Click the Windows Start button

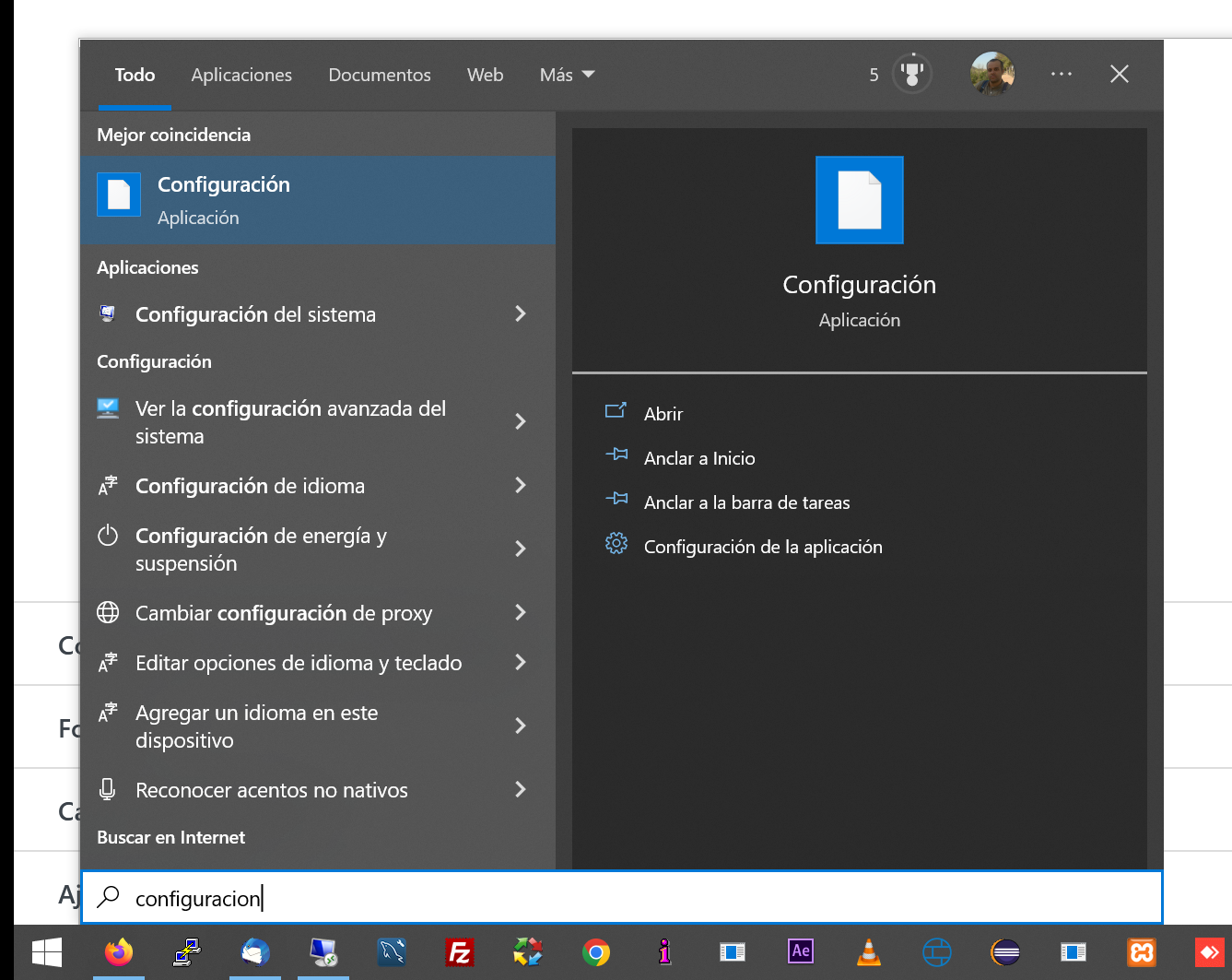click(46, 951)
